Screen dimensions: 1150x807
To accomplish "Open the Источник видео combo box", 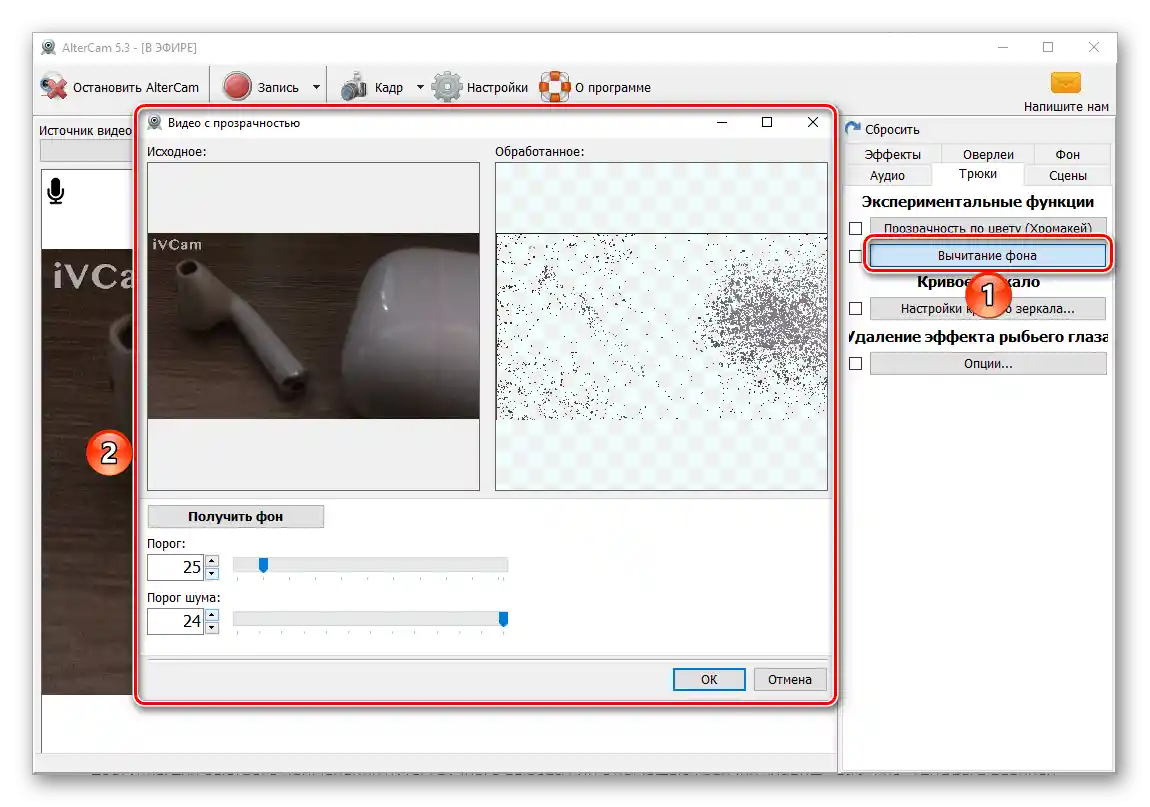I will coord(86,150).
